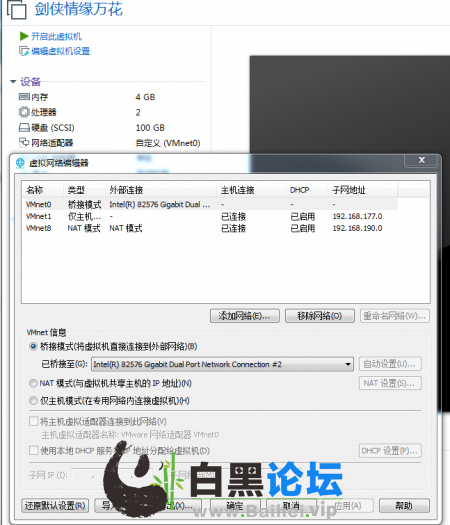Select the hard disk (SCSI) icon
The height and width of the screenshot is (525, 450).
point(24,128)
